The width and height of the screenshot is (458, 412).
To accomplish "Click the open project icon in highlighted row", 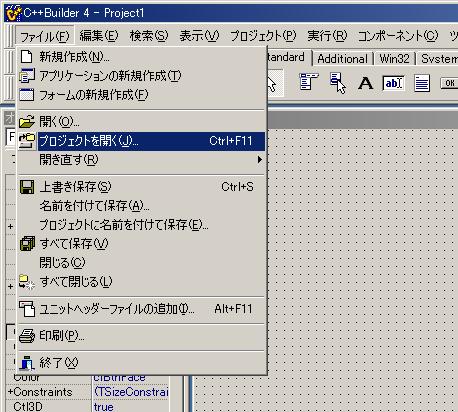I will (x=27, y=141).
